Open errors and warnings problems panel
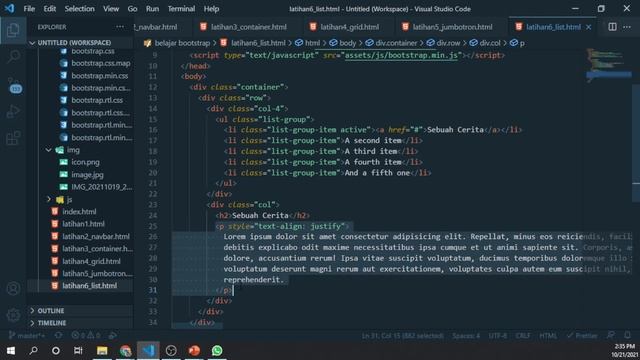Image resolution: width=640 pixels, height=360 pixels. [86, 336]
